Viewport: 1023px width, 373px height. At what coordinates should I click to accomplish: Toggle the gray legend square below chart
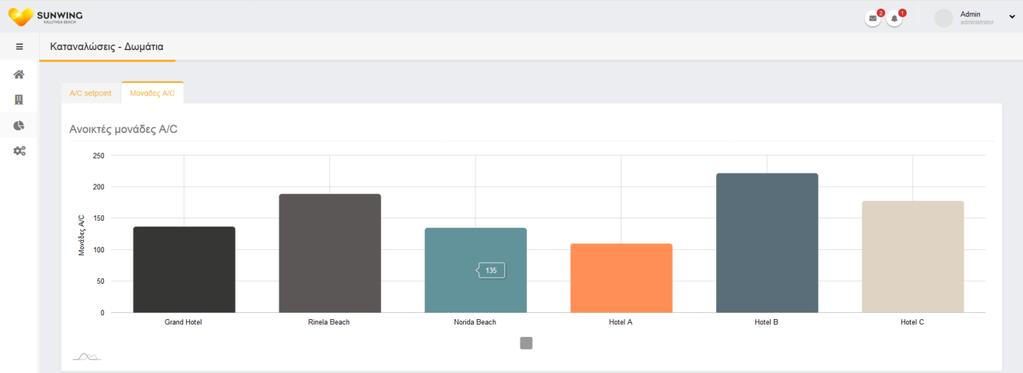click(527, 343)
